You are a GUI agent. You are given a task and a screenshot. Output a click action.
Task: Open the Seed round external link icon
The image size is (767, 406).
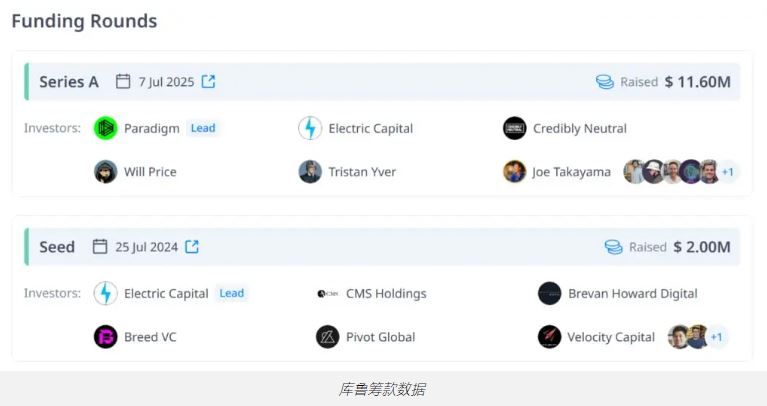tap(192, 247)
